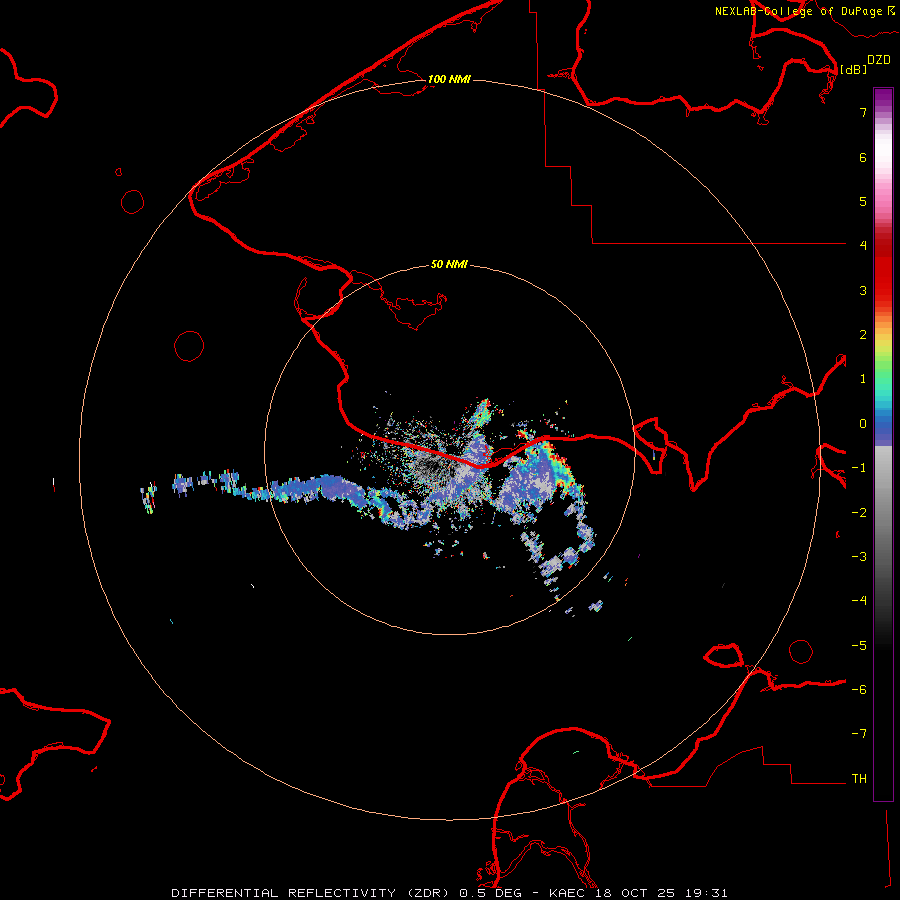Click the -6 dB tick label on the scale

coord(859,690)
